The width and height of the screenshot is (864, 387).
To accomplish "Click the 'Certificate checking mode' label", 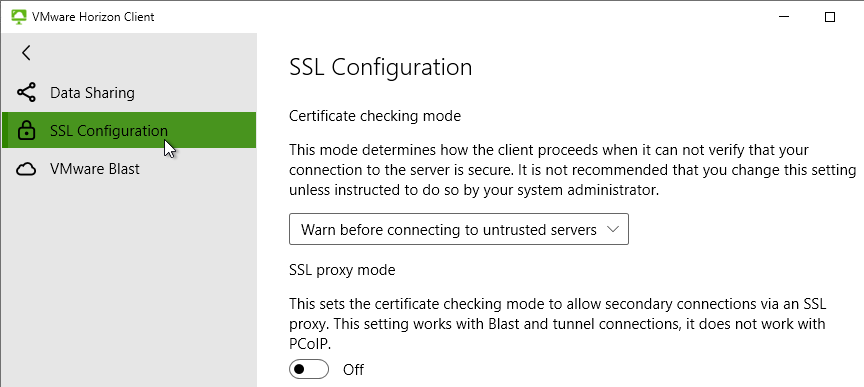I will (375, 116).
